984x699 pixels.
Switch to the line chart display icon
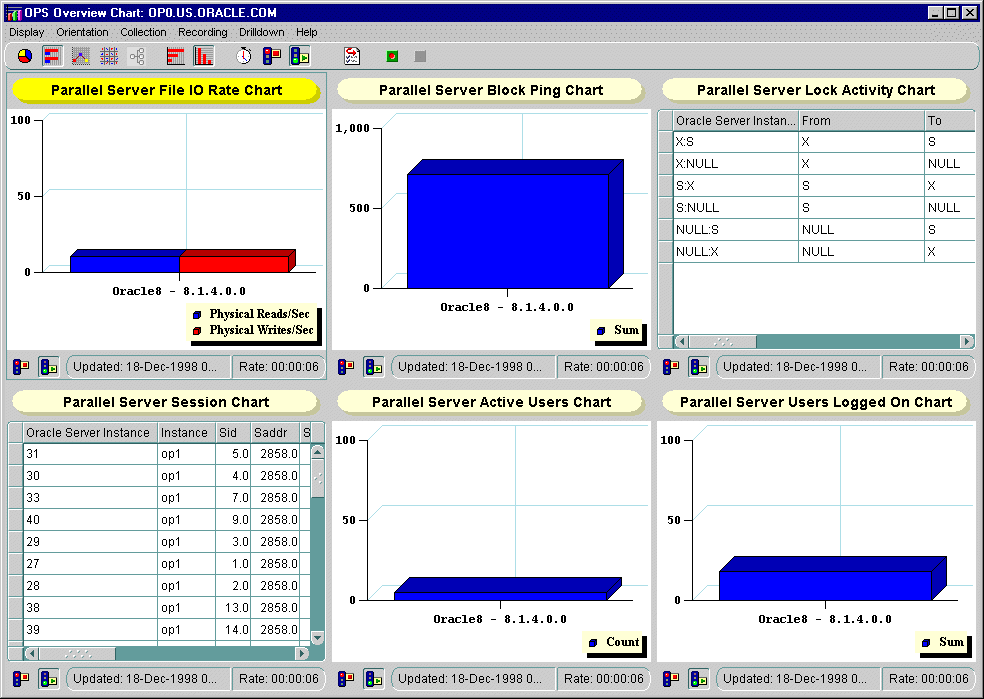(x=81, y=56)
